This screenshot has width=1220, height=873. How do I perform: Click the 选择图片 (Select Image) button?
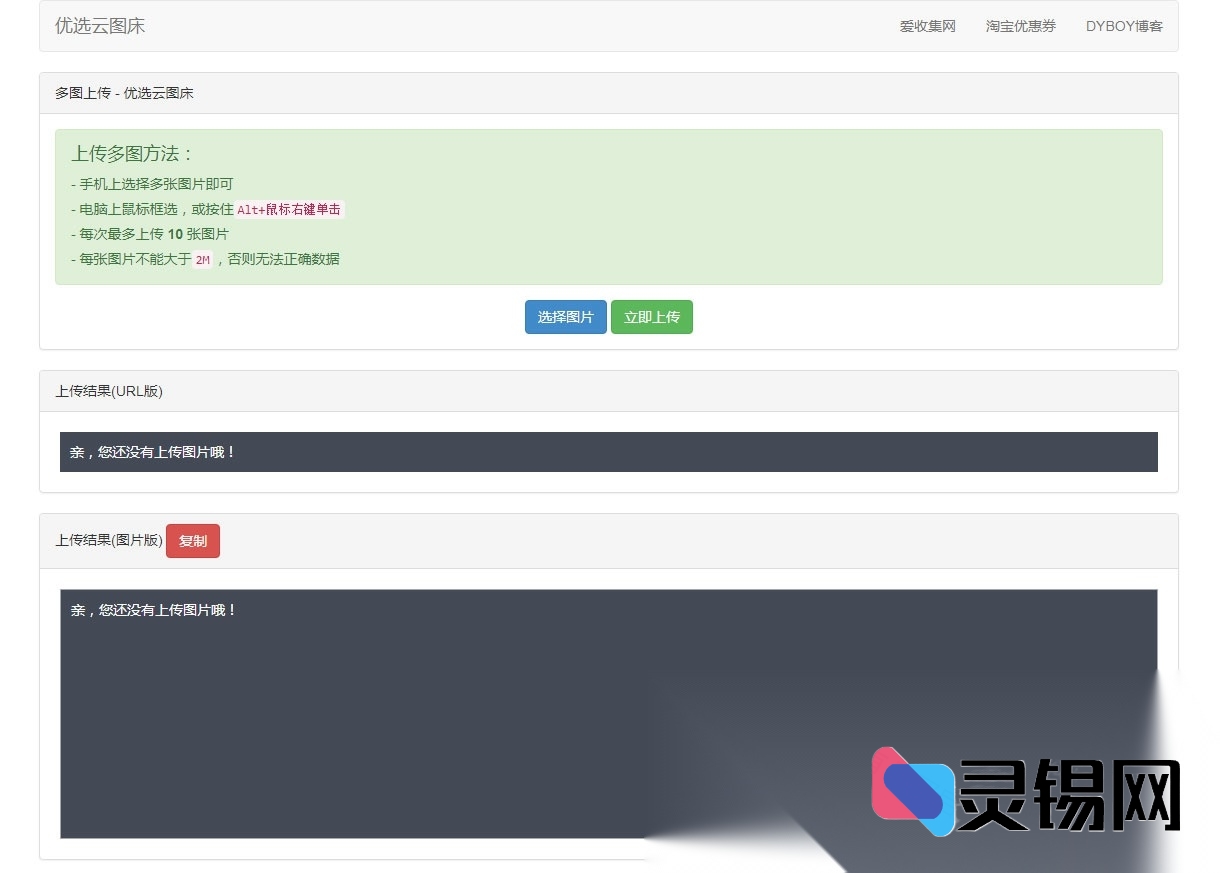pos(565,317)
